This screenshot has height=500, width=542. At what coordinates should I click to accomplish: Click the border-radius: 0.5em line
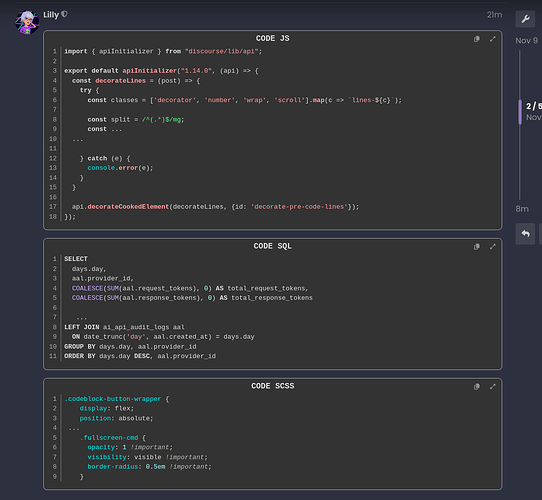[x=149, y=466]
